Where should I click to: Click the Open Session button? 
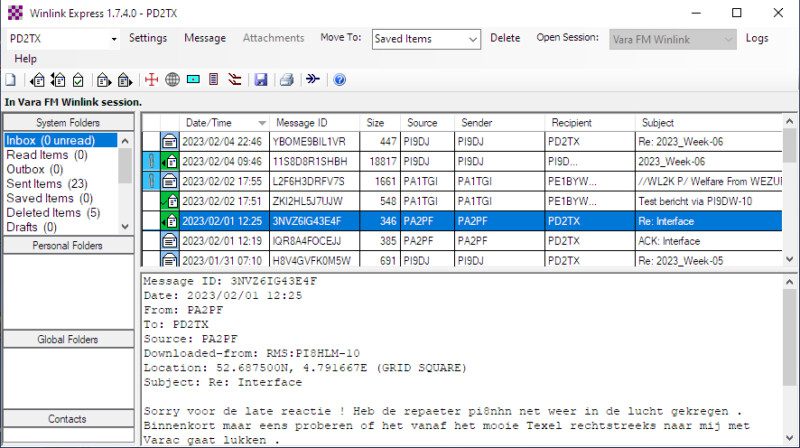point(570,38)
